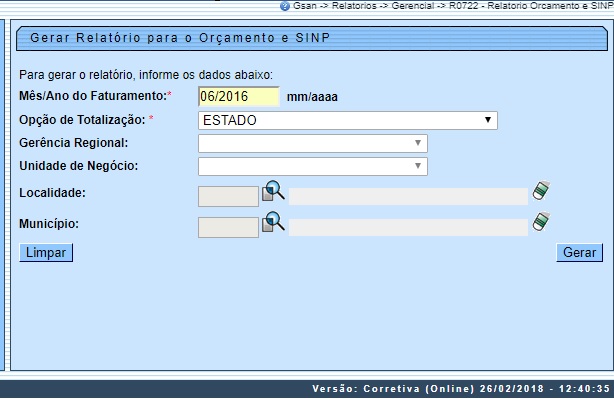Viewport: 614px width, 399px height.
Task: Expand the Unidade de Negócio dropdown
Action: tap(313, 166)
